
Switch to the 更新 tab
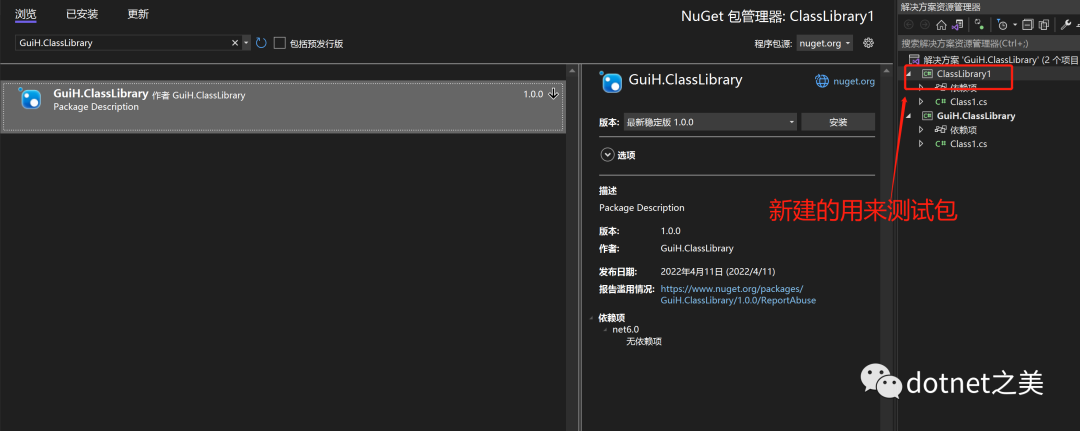point(138,14)
